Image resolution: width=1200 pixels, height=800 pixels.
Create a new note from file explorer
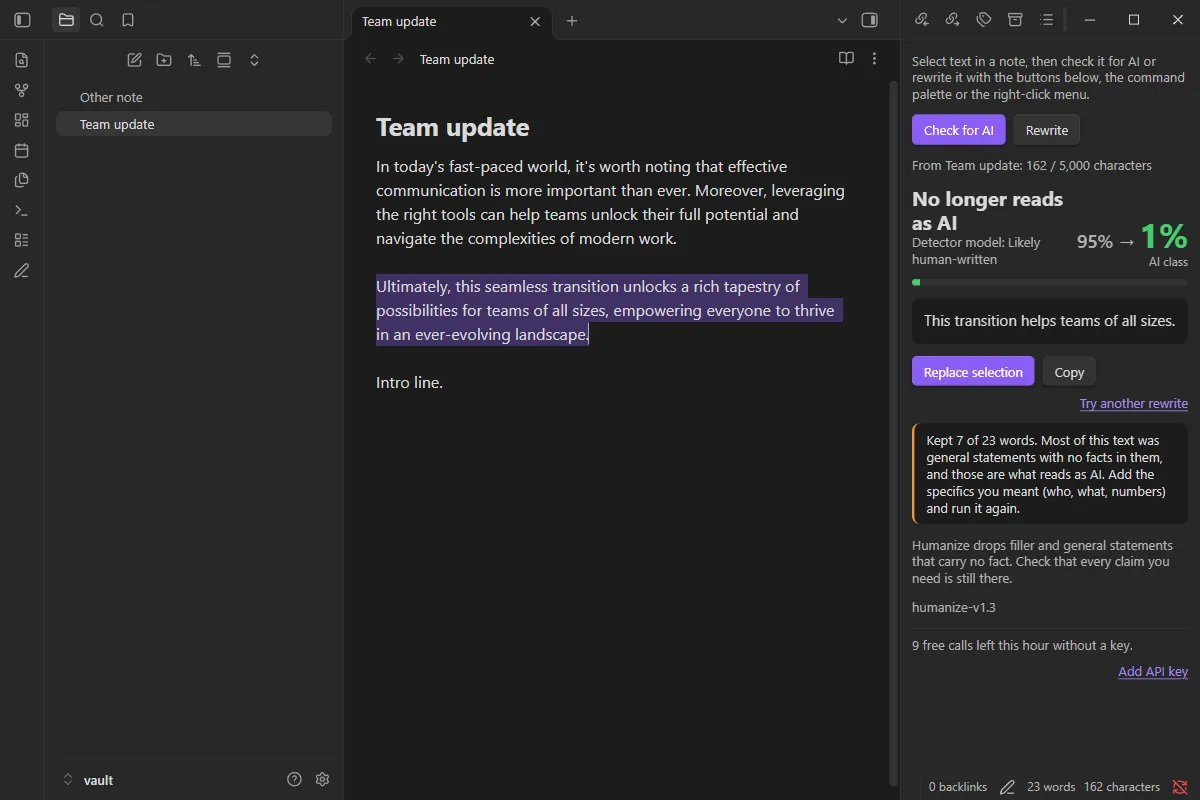click(134, 60)
